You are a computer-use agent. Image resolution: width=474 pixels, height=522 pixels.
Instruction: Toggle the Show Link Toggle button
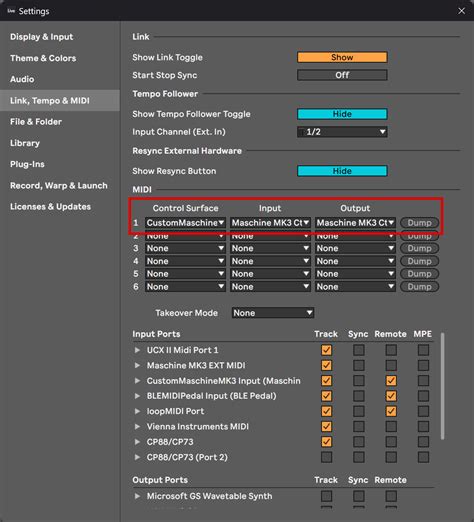click(342, 57)
